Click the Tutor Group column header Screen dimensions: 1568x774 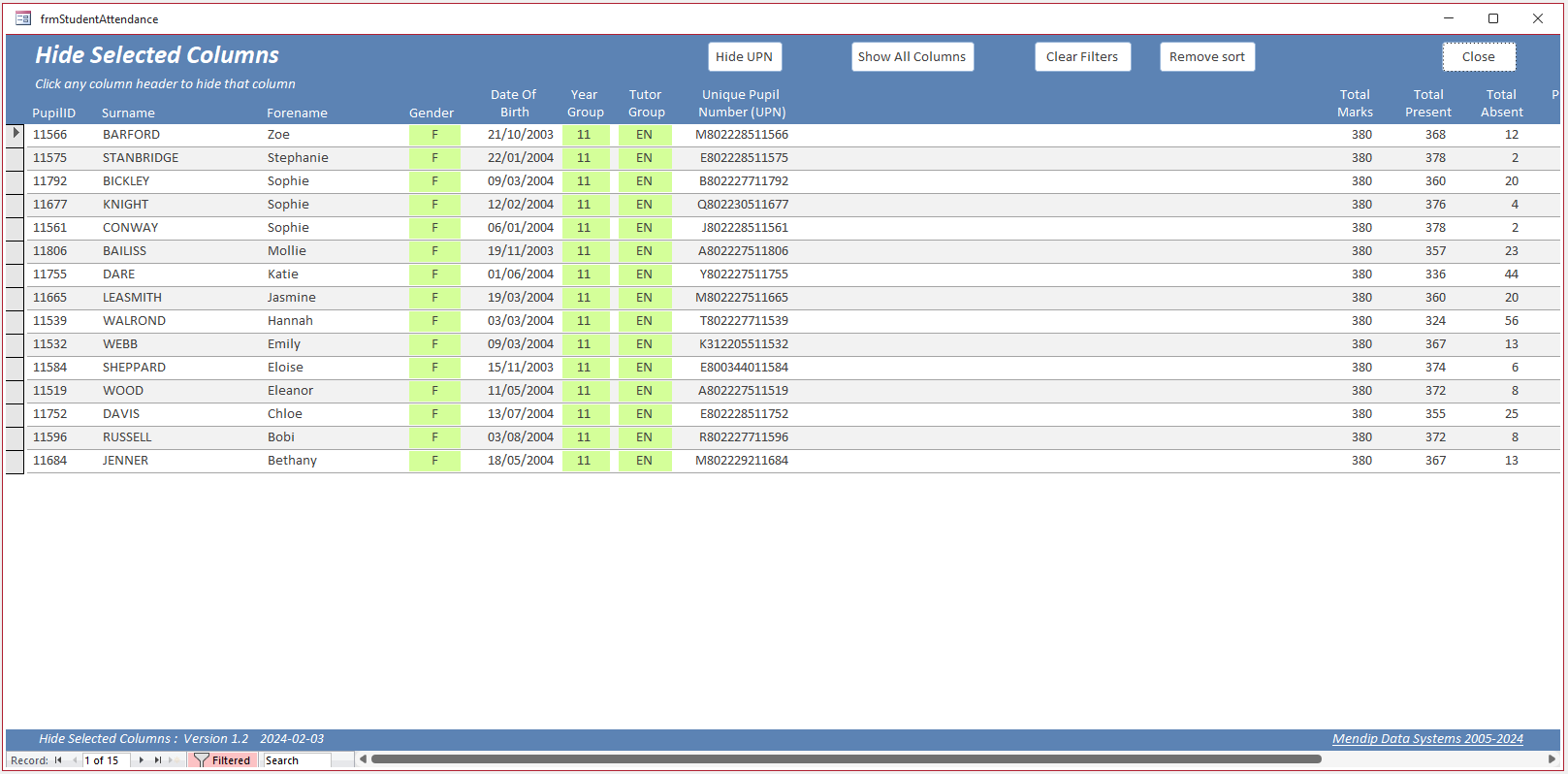pyautogui.click(x=646, y=104)
